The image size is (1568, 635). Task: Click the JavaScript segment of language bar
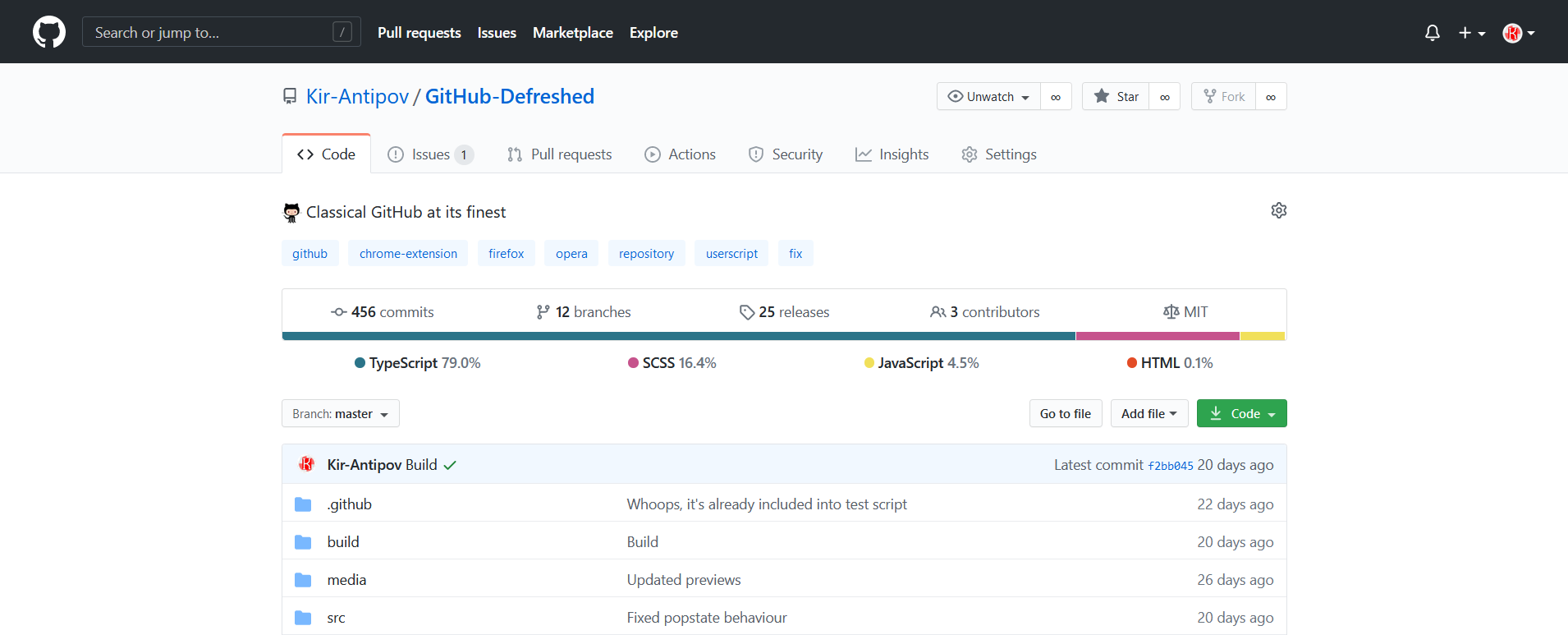click(x=1263, y=336)
